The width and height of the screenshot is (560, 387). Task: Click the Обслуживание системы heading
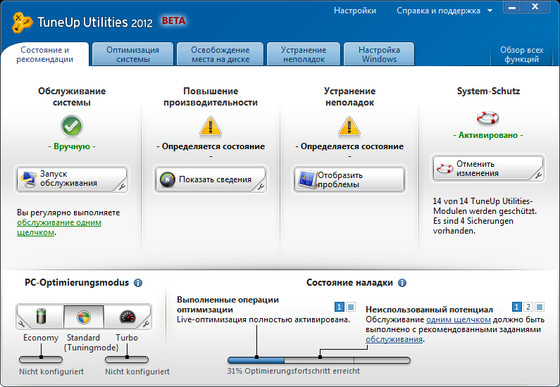72,97
